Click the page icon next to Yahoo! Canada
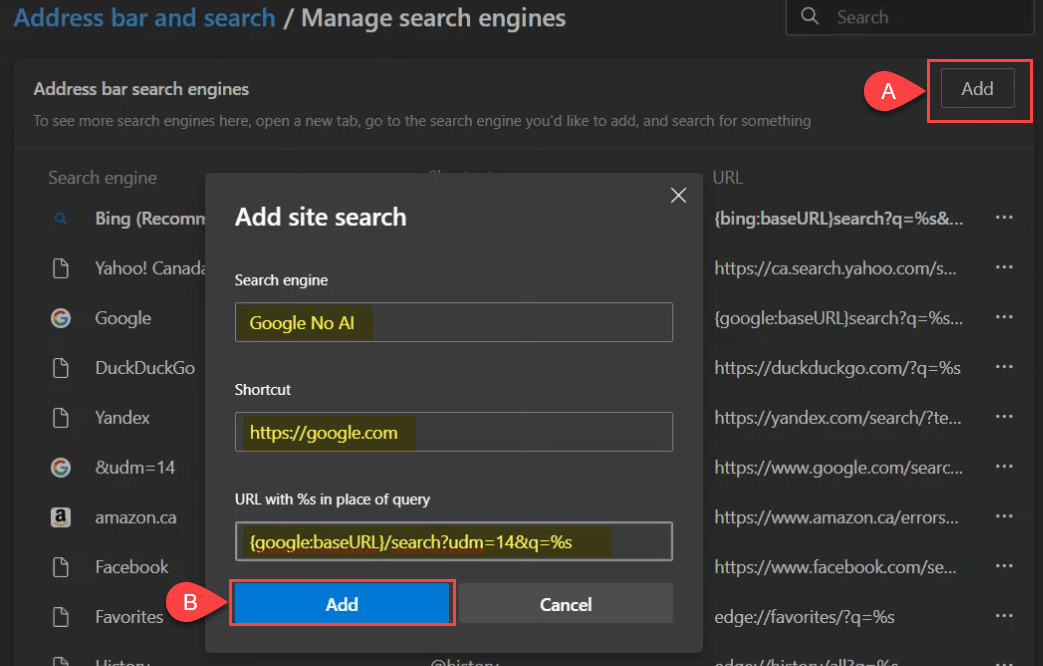Image resolution: width=1043 pixels, height=666 pixels. [x=61, y=268]
